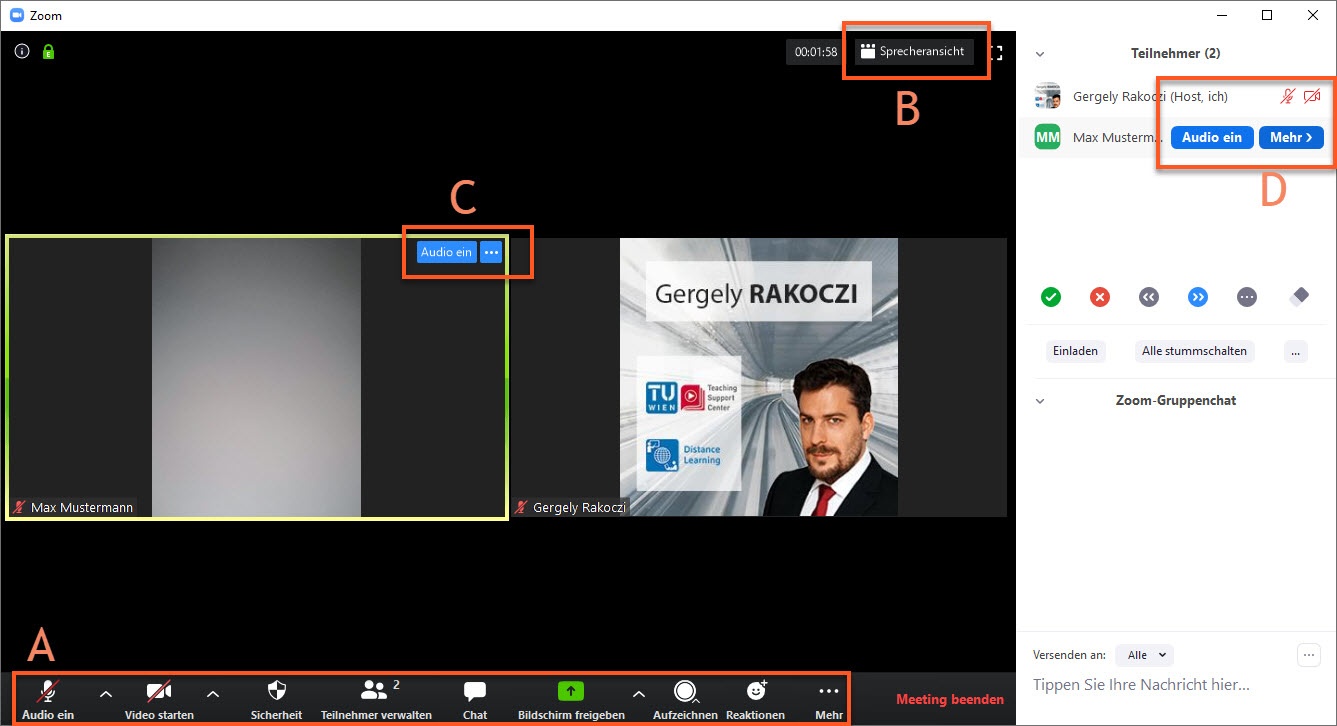The image size is (1337, 726).
Task: Collapse the Zoom-Gruppenchat chevron
Action: (x=1039, y=401)
